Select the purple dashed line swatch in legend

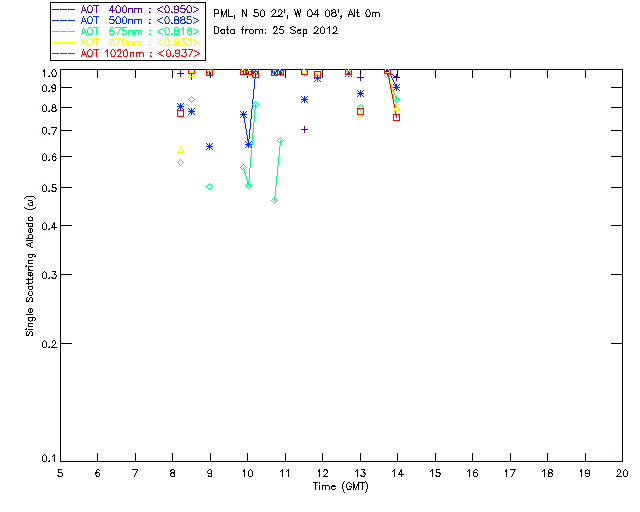(64, 9)
